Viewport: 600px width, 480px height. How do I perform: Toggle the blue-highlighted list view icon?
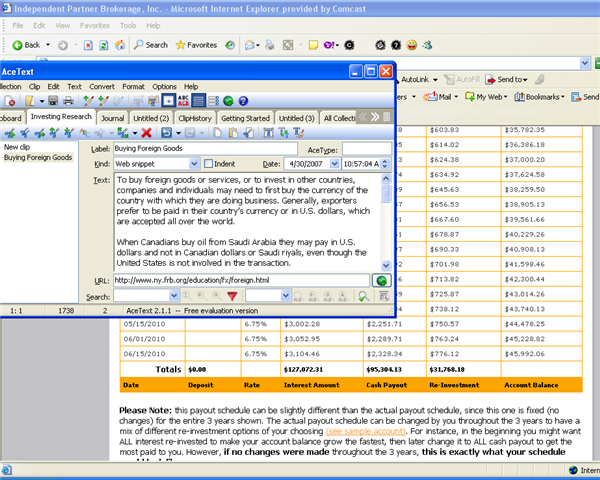198,101
